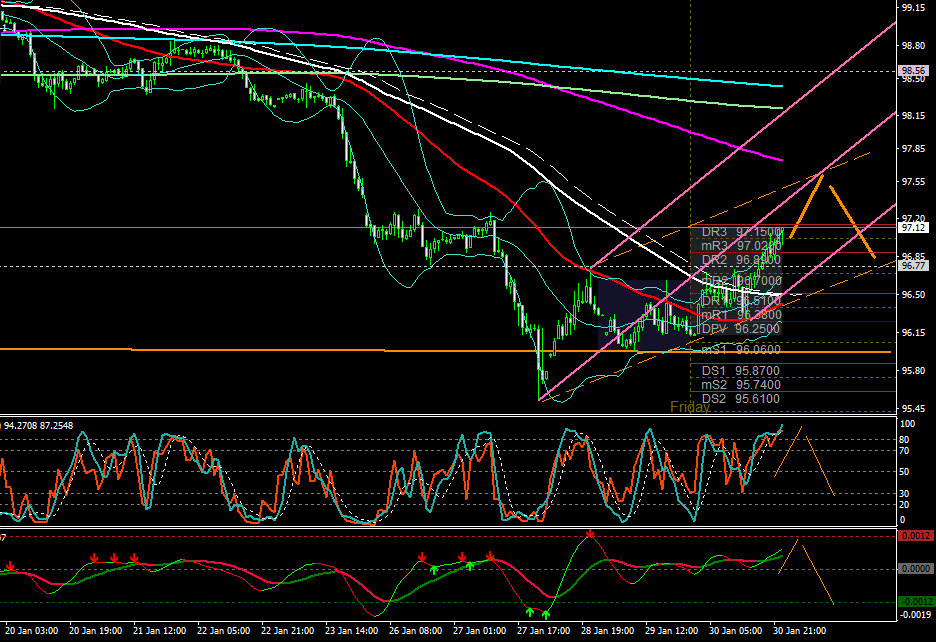Image resolution: width=936 pixels, height=642 pixels.
Task: Select the dark blue consolidation rectangle
Action: [645, 315]
